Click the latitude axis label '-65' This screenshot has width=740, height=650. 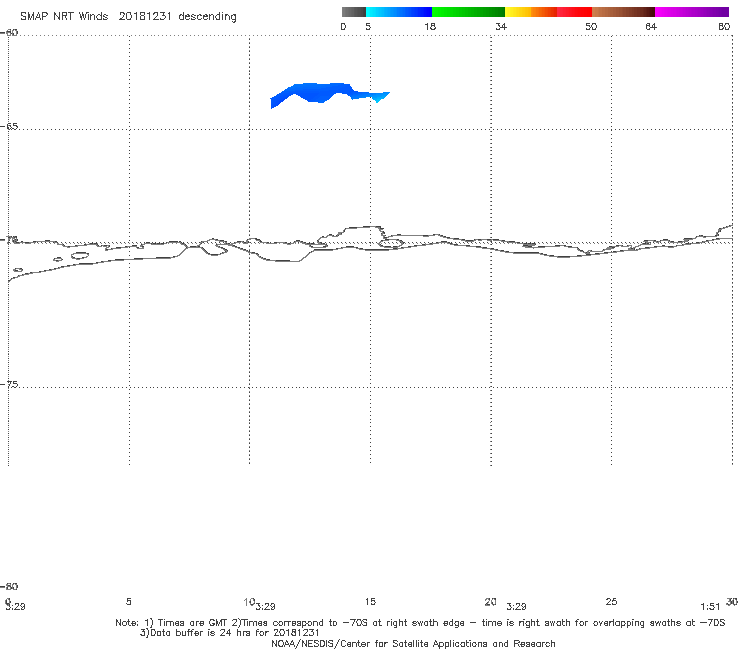tap(10, 127)
